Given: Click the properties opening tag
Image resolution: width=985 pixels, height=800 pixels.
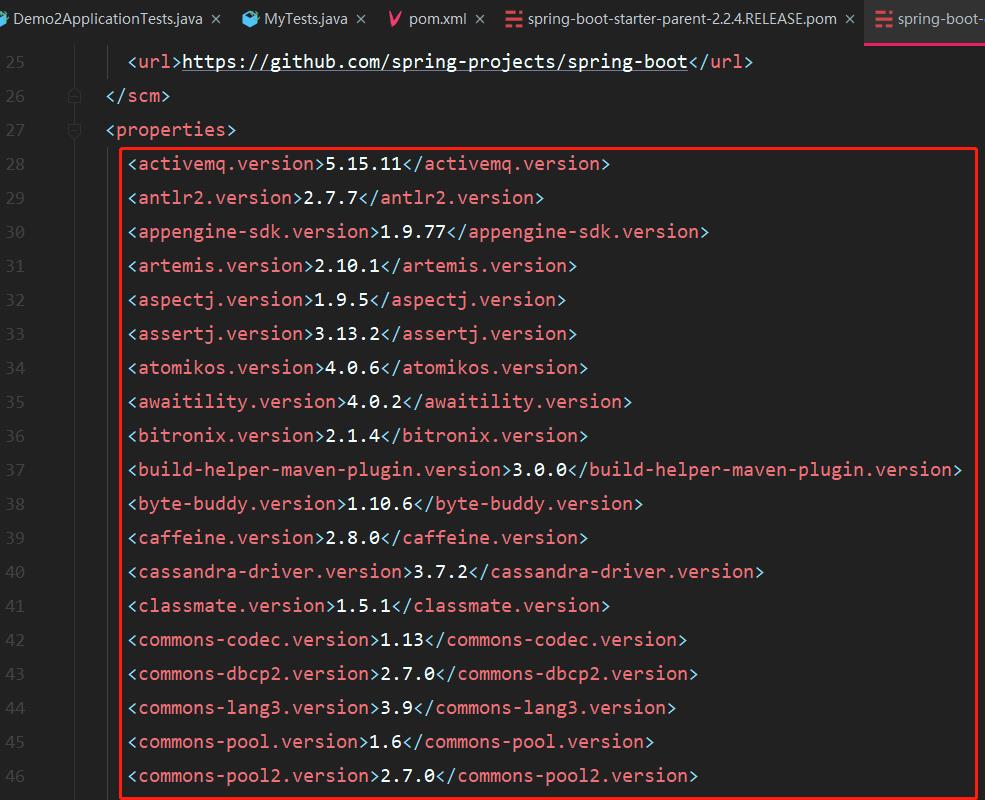Looking at the screenshot, I should (x=170, y=129).
